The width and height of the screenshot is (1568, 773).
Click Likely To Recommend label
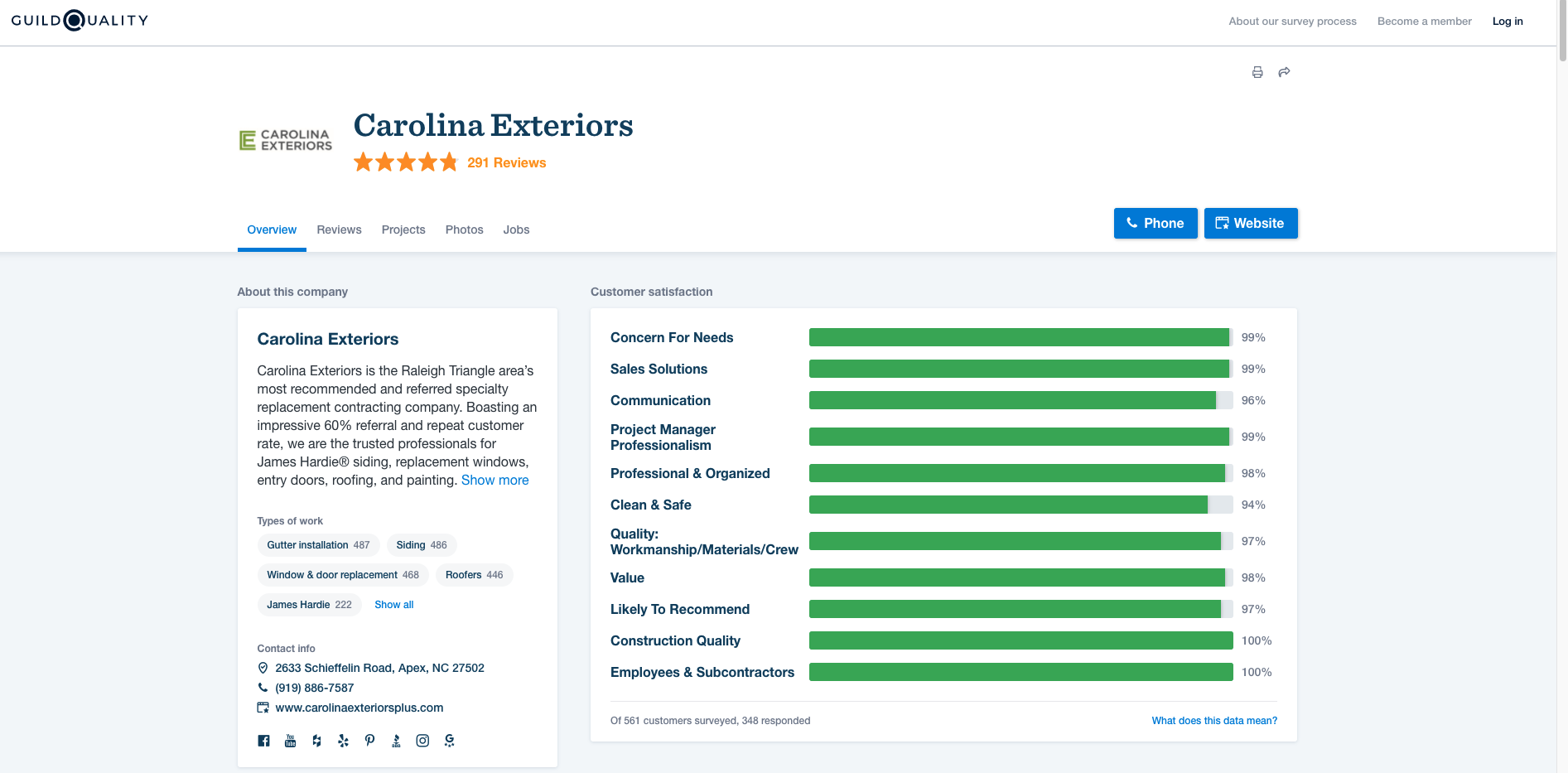pyautogui.click(x=680, y=609)
